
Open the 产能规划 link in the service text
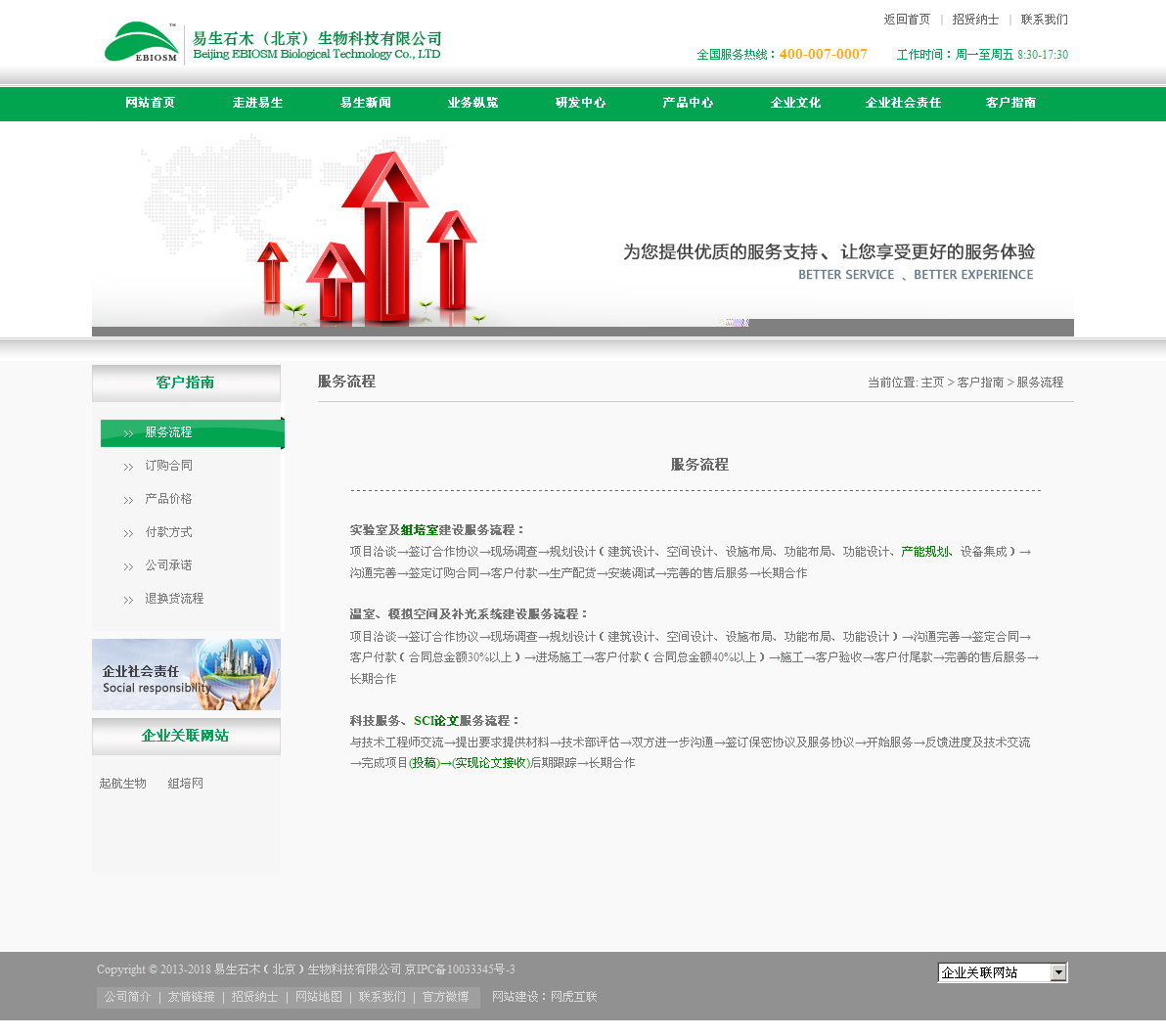[x=924, y=552]
